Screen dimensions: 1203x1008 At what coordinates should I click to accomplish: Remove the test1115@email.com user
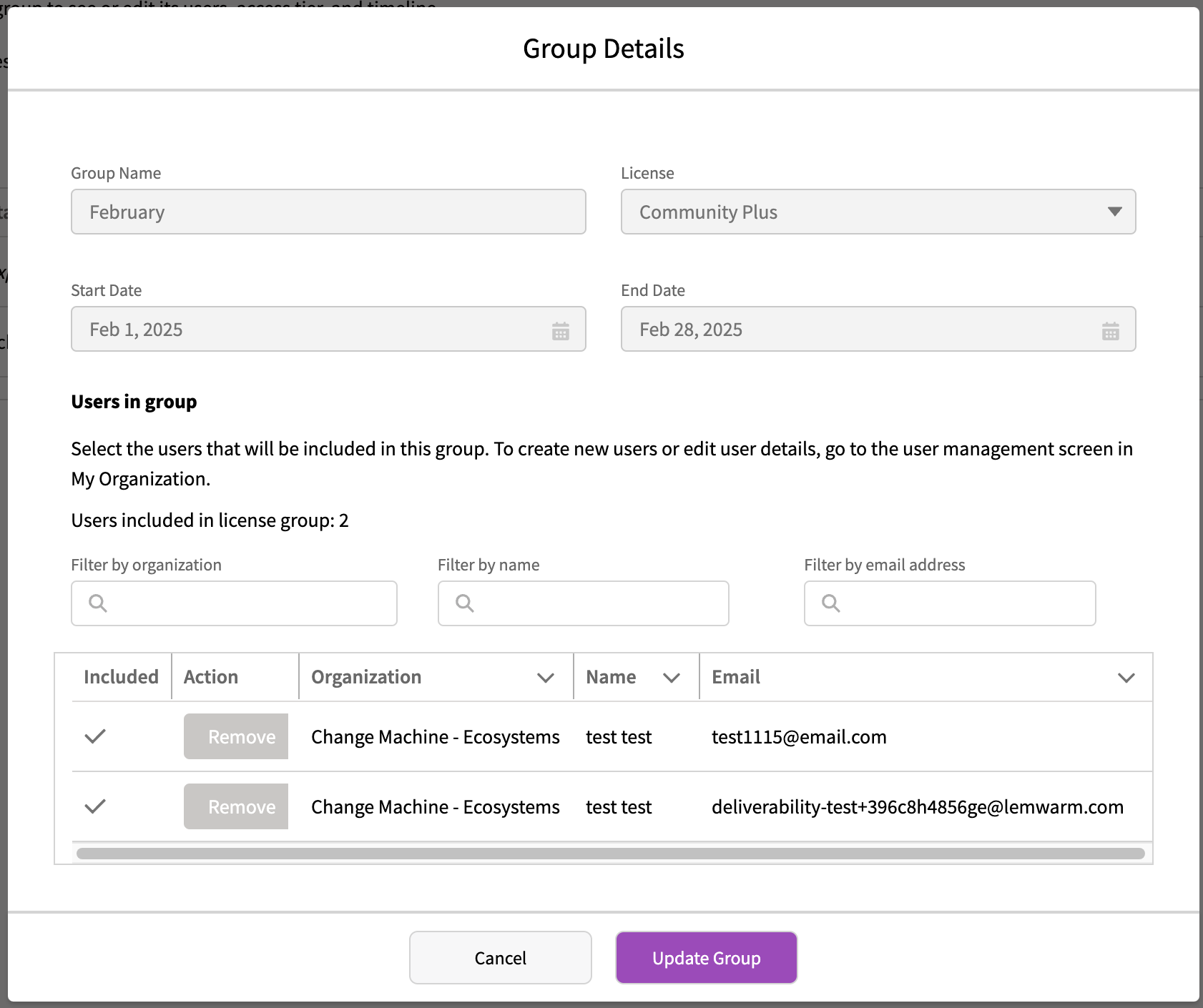point(236,736)
